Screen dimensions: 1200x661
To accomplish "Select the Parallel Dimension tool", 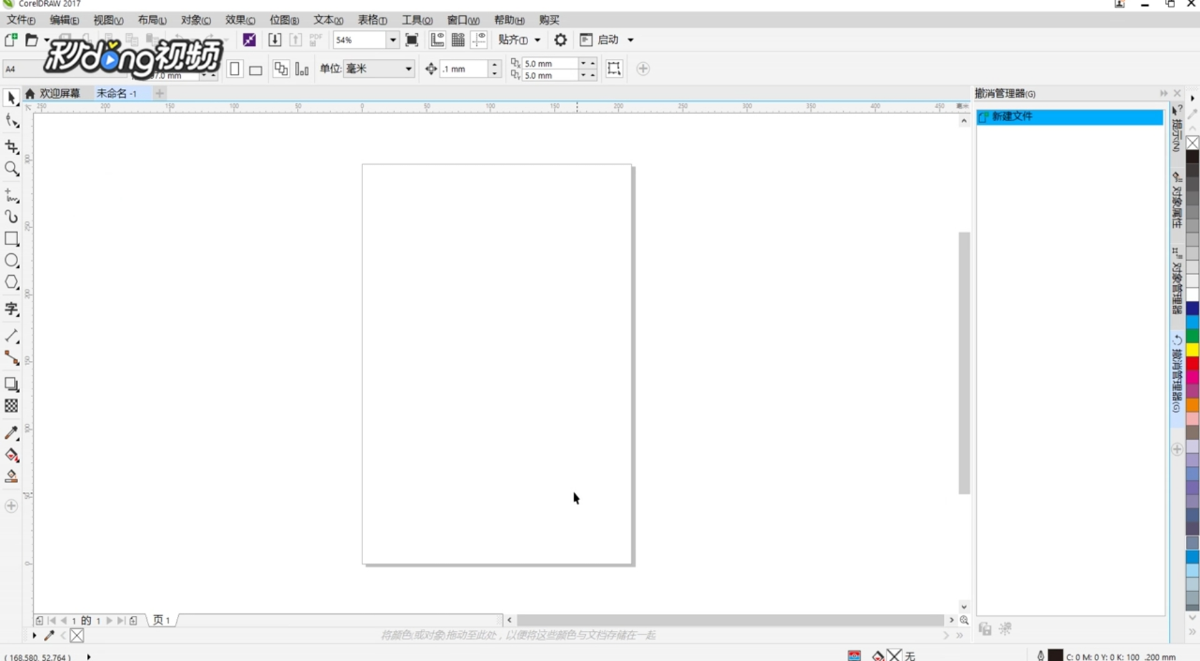I will [x=11, y=336].
